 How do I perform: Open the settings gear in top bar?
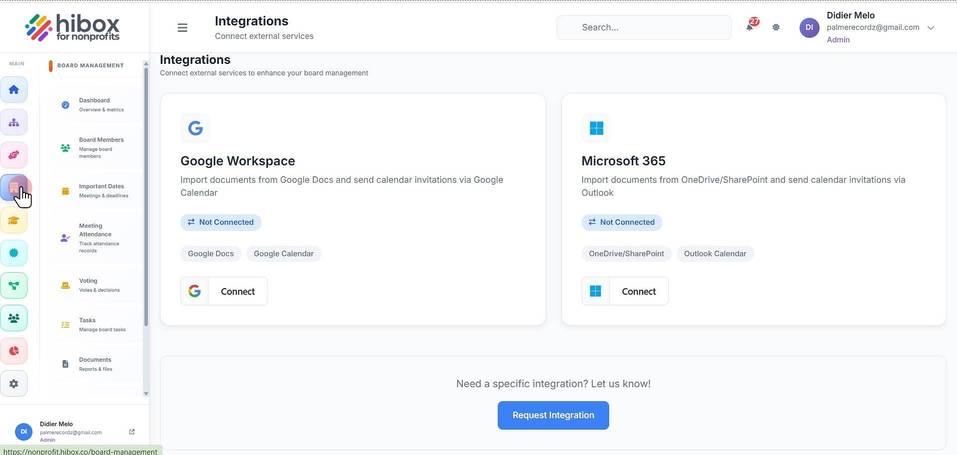[x=776, y=27]
